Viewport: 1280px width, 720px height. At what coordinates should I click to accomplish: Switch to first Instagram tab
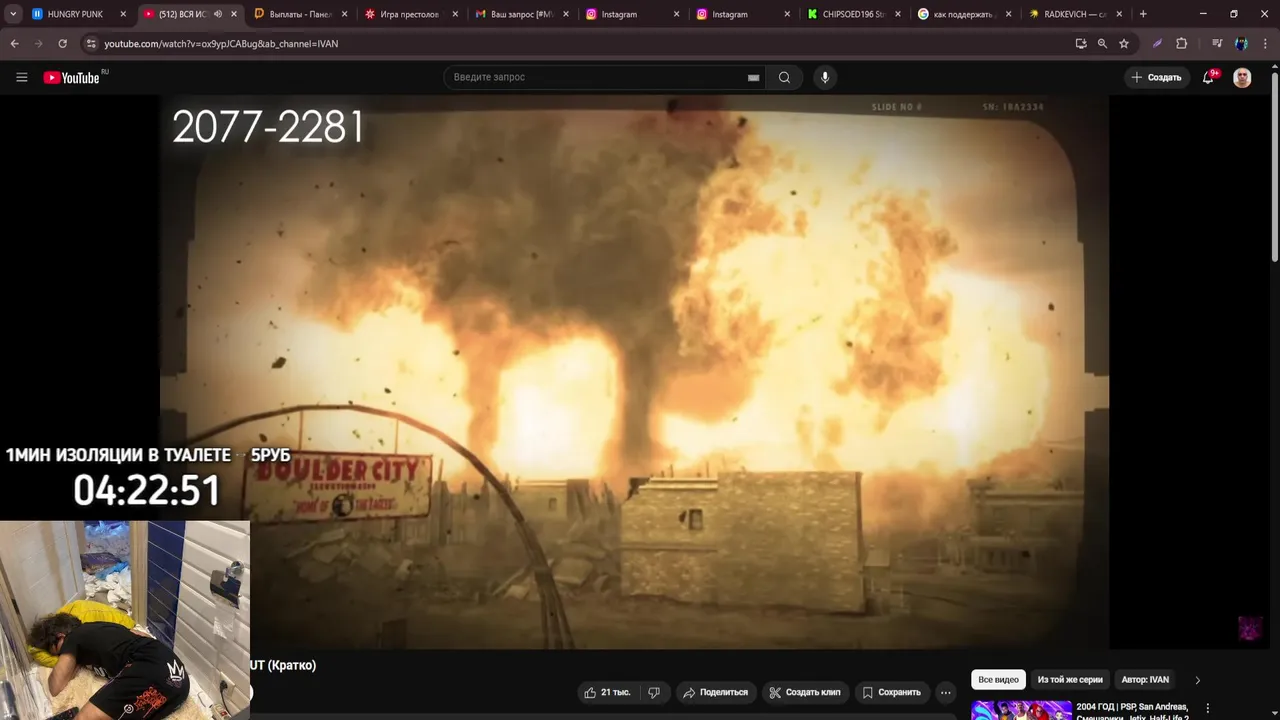coord(632,14)
